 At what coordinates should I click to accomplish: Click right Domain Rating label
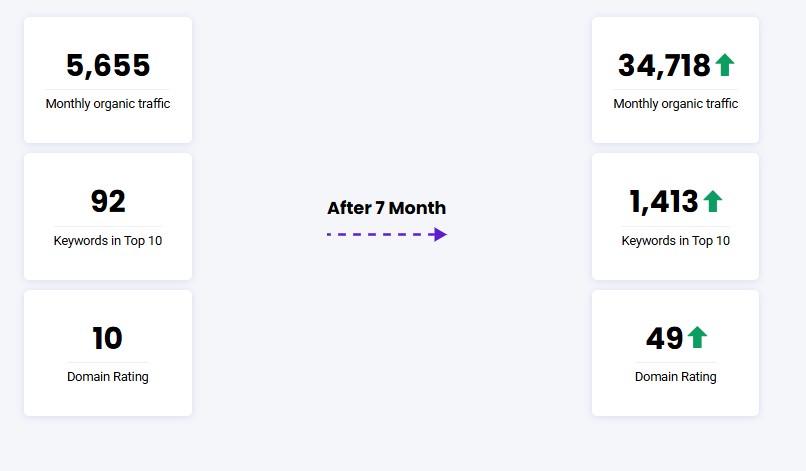pyautogui.click(x=675, y=376)
